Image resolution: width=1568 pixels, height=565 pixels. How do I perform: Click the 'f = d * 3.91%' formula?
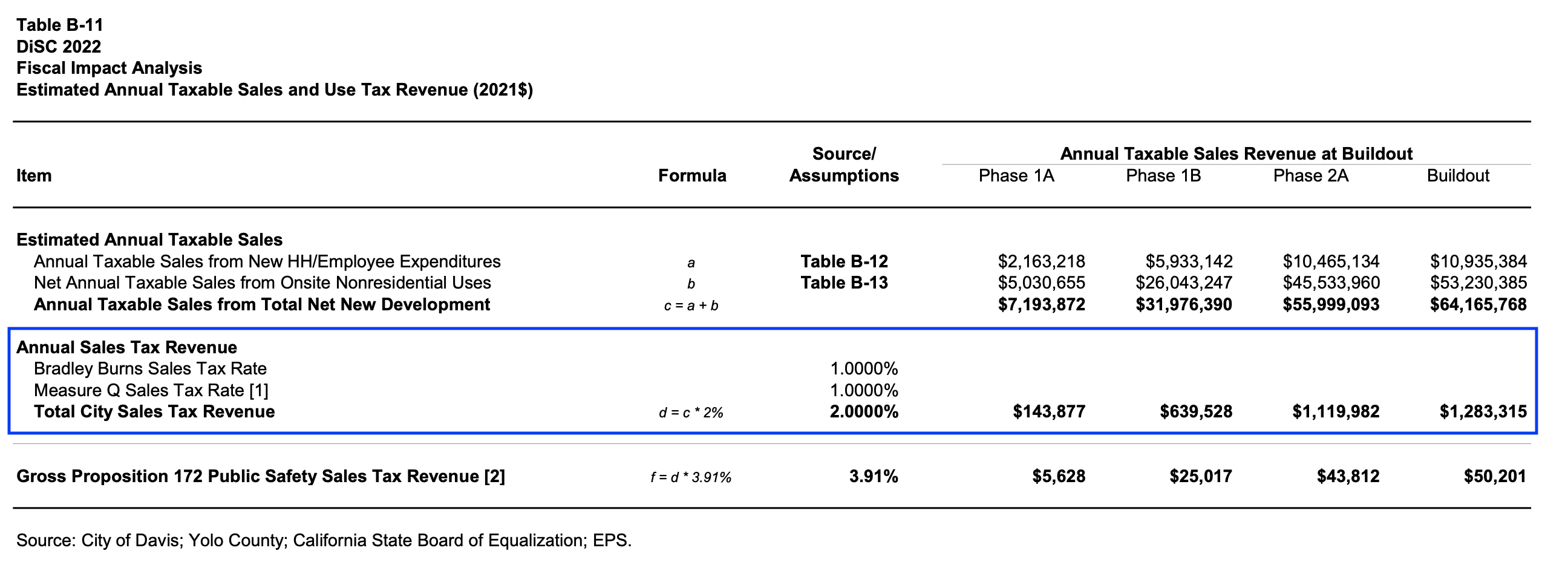click(691, 478)
